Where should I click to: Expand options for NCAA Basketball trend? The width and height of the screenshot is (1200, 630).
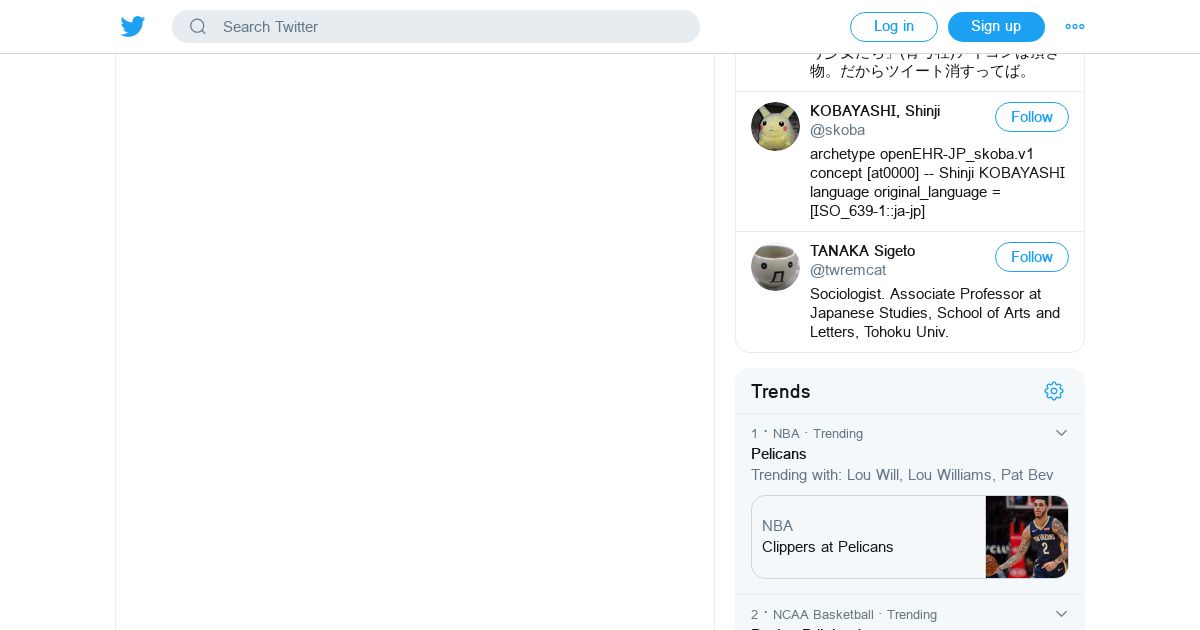pyautogui.click(x=1061, y=614)
